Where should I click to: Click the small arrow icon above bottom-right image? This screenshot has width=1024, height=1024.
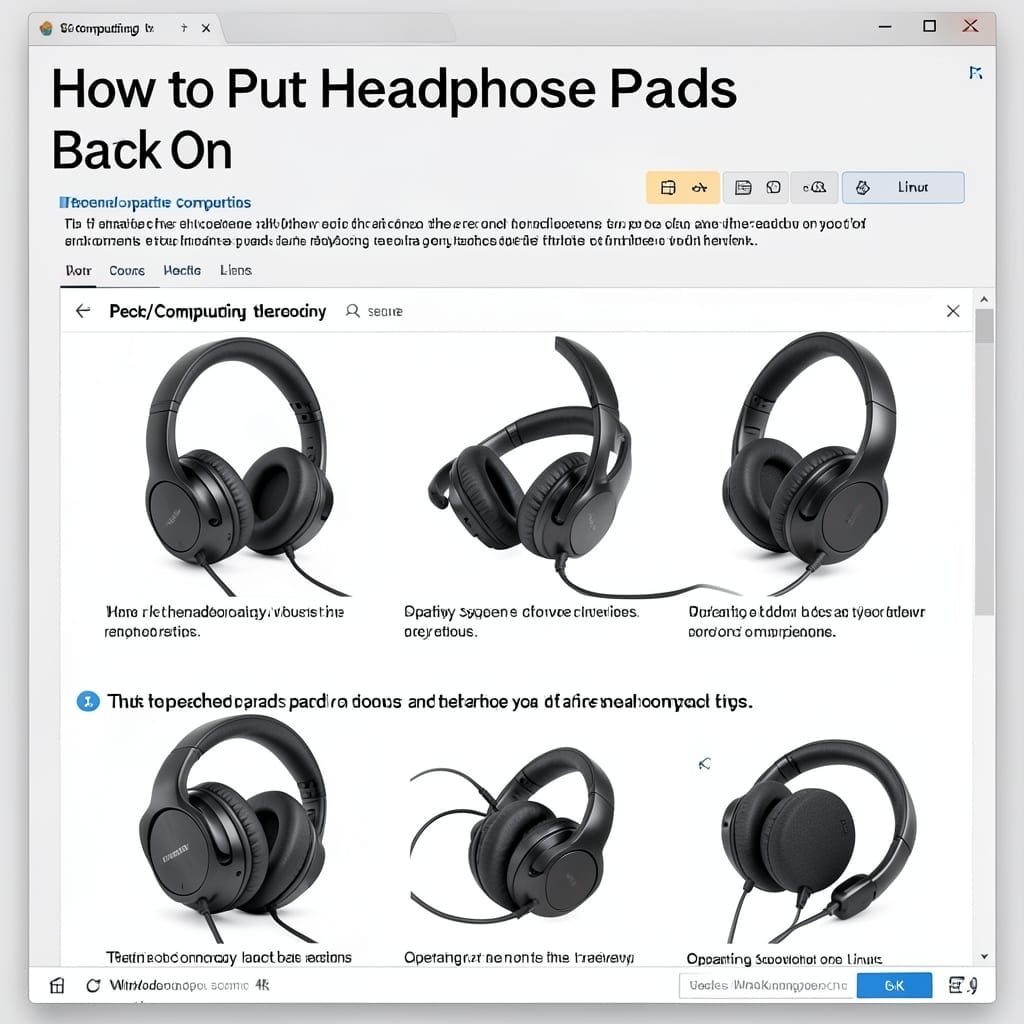704,763
